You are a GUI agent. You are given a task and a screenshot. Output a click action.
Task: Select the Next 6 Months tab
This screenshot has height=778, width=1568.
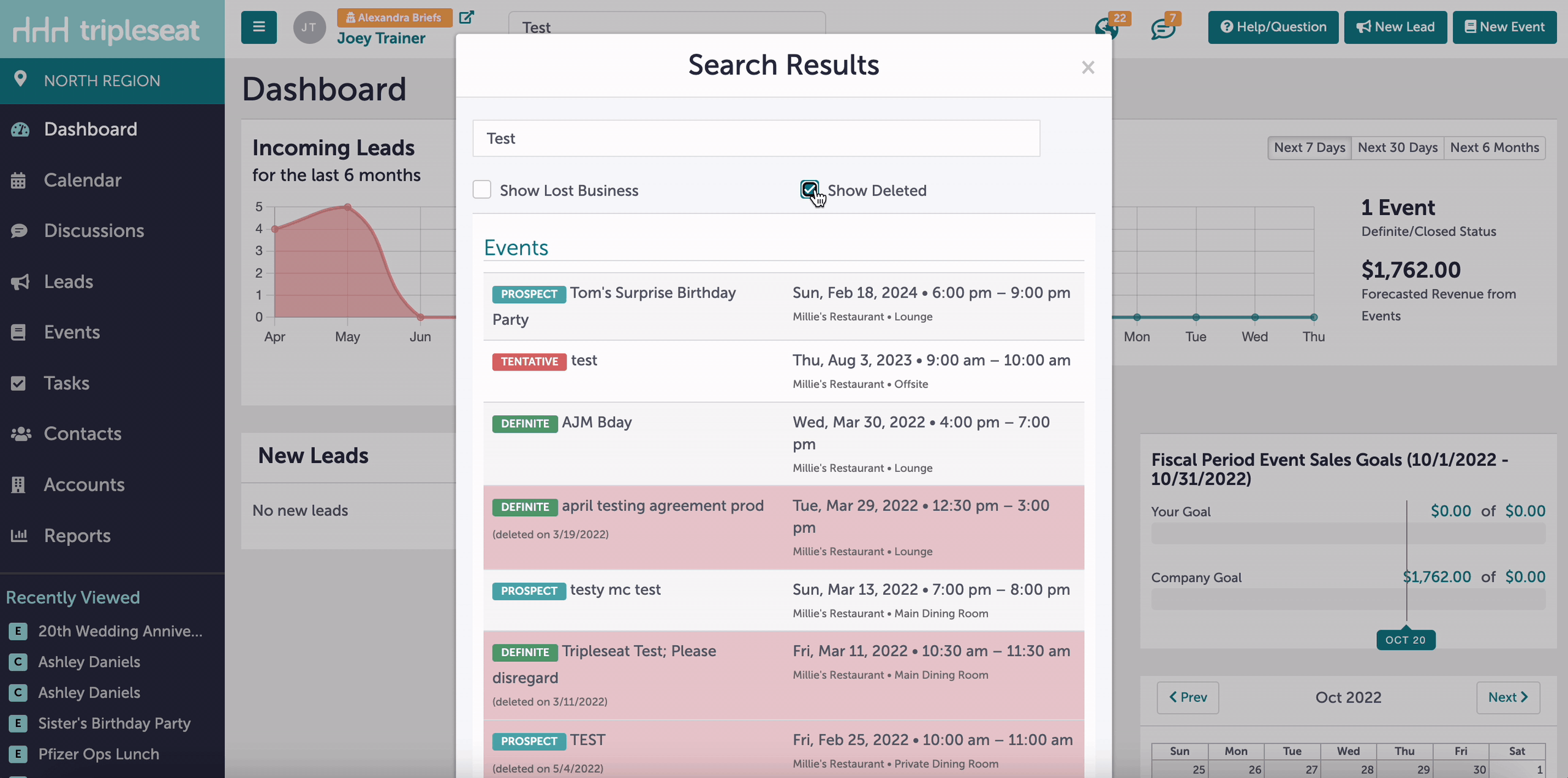pyautogui.click(x=1494, y=148)
